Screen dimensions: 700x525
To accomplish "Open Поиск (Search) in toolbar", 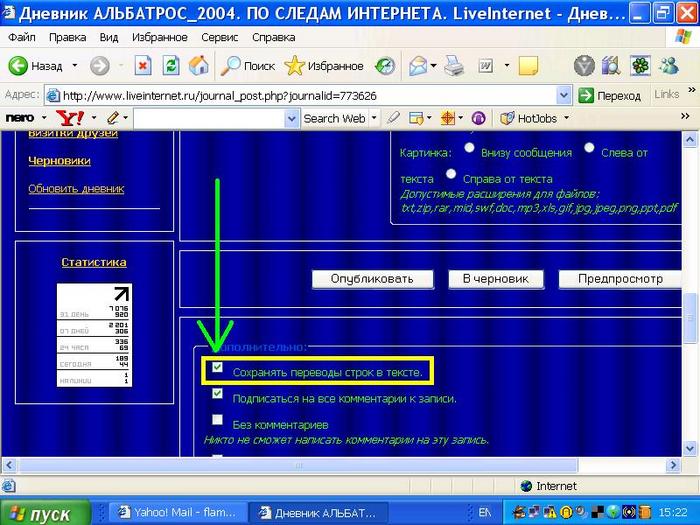I will [247, 66].
